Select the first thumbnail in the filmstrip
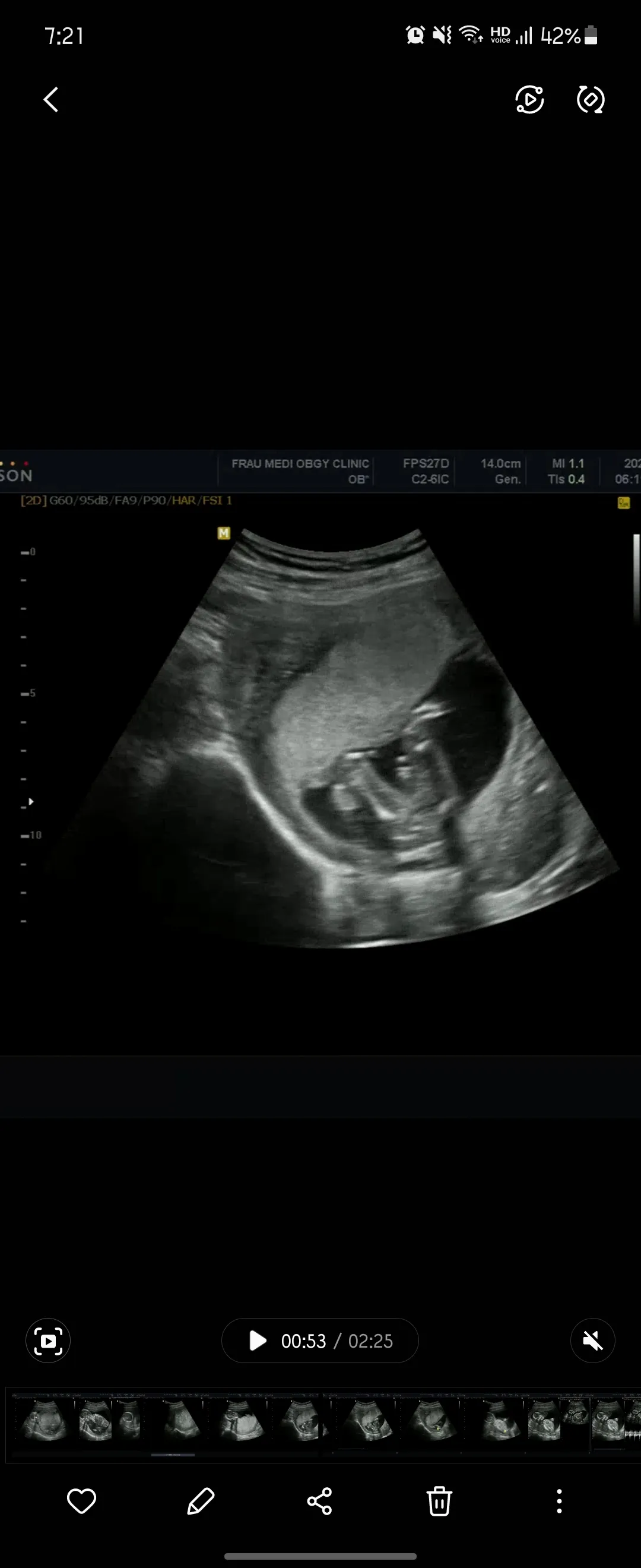Screen dimensions: 641x1568 43,1424
